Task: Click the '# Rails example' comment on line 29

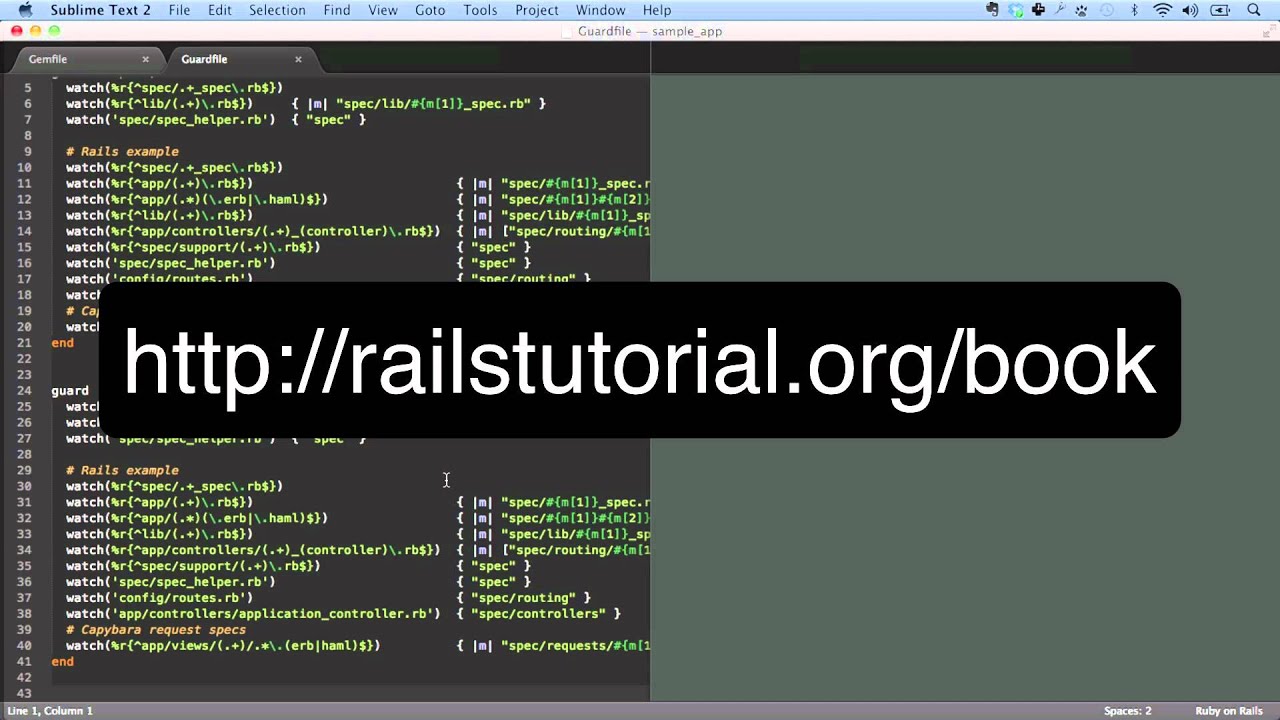Action: pos(122,470)
